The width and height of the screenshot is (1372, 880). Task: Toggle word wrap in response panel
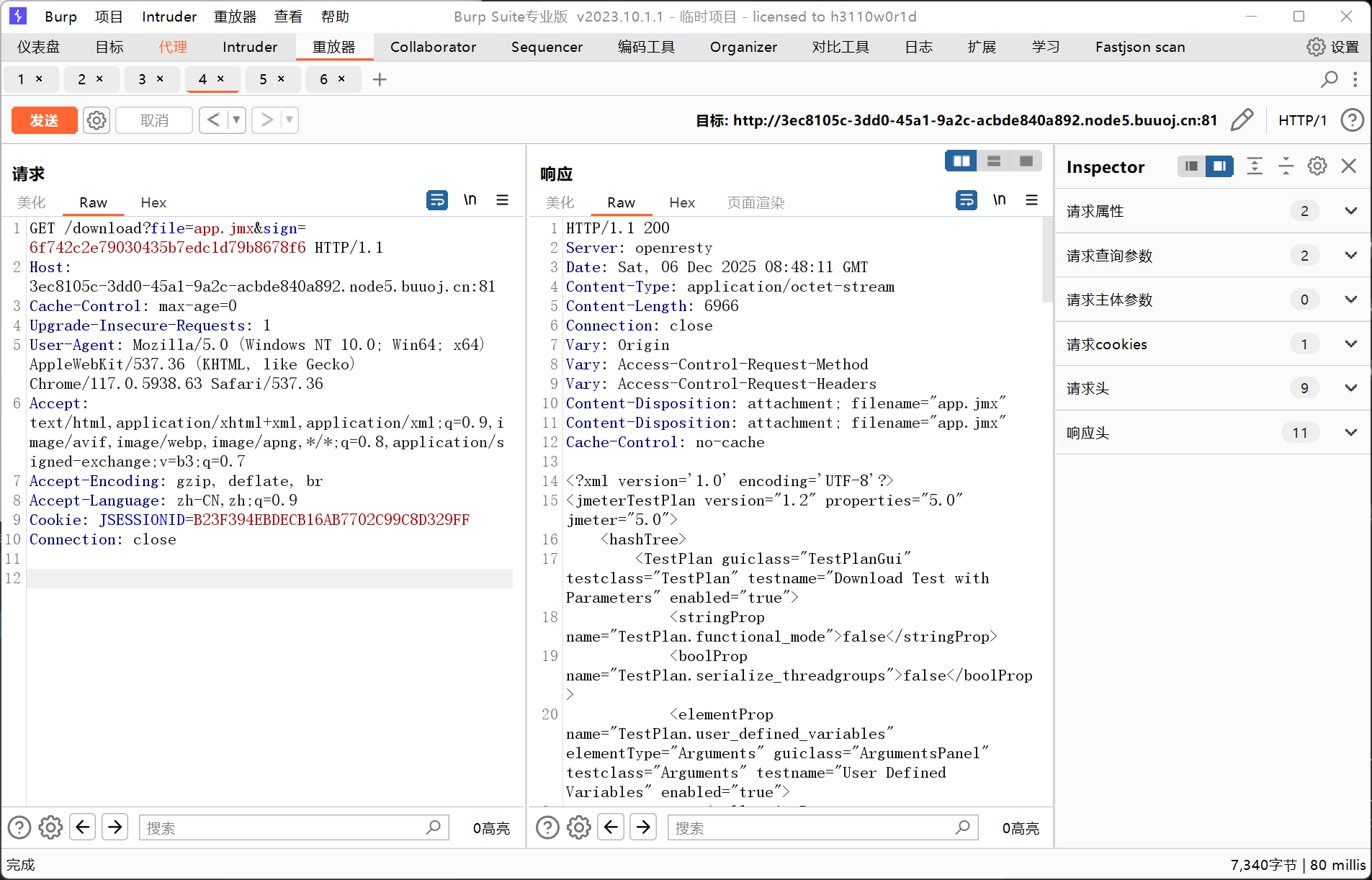tap(967, 200)
